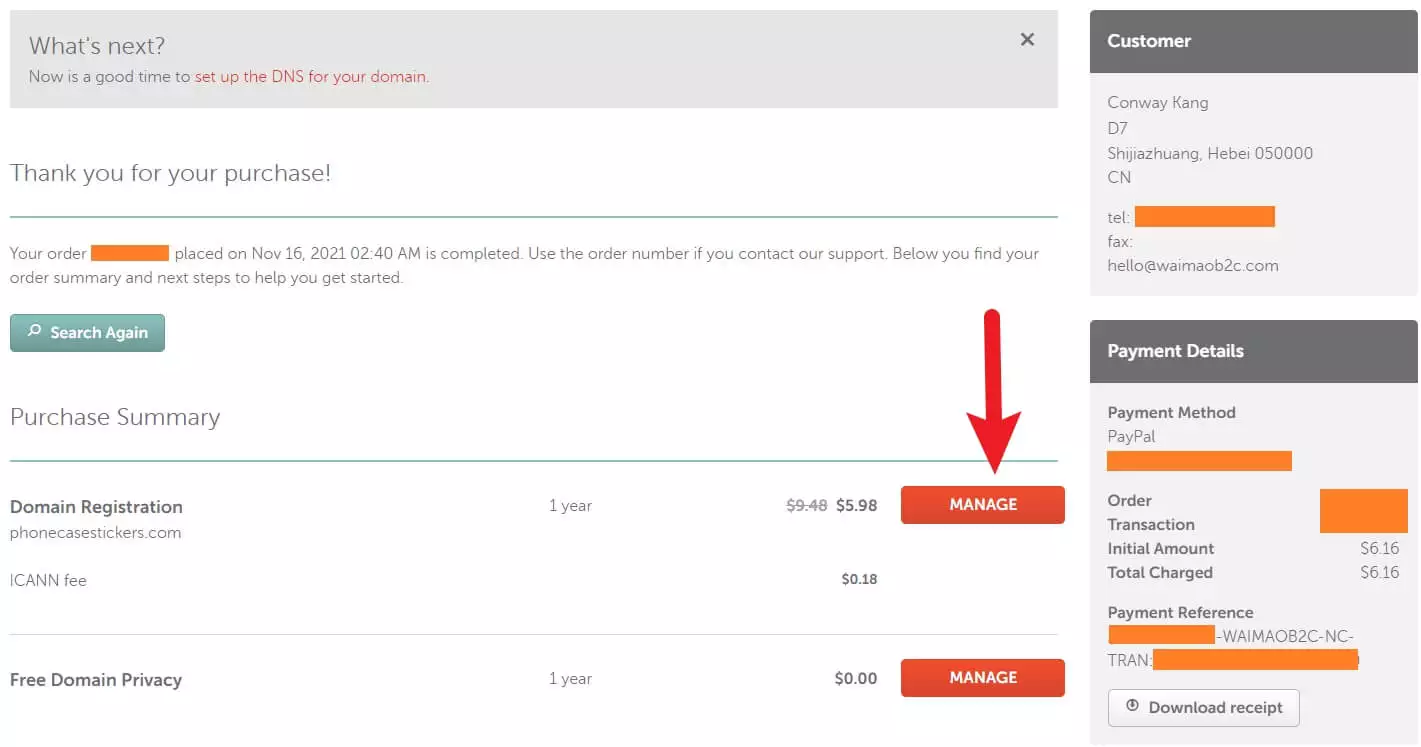Select the ICANN fee label

click(48, 580)
